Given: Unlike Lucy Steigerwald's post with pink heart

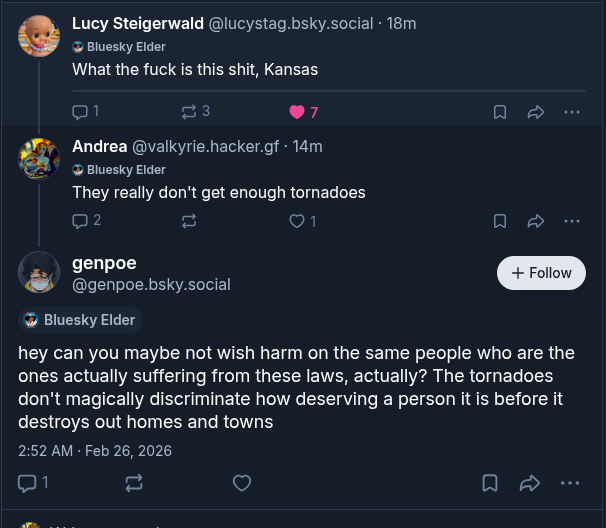Looking at the screenshot, I should coord(297,112).
